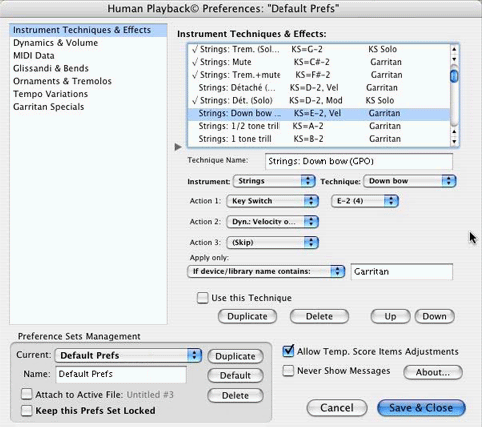Click the techniques list scroll-up arrow
This screenshot has width=482, height=427.
pos(454,50)
